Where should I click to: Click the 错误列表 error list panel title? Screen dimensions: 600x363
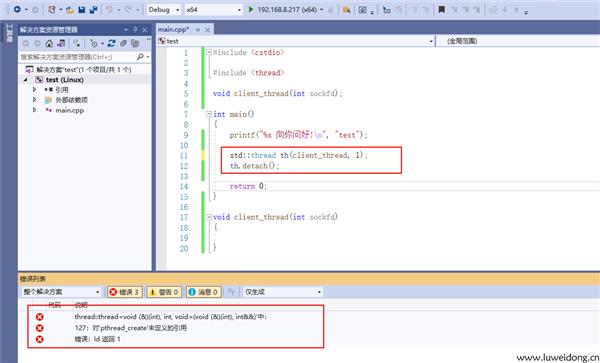point(33,279)
